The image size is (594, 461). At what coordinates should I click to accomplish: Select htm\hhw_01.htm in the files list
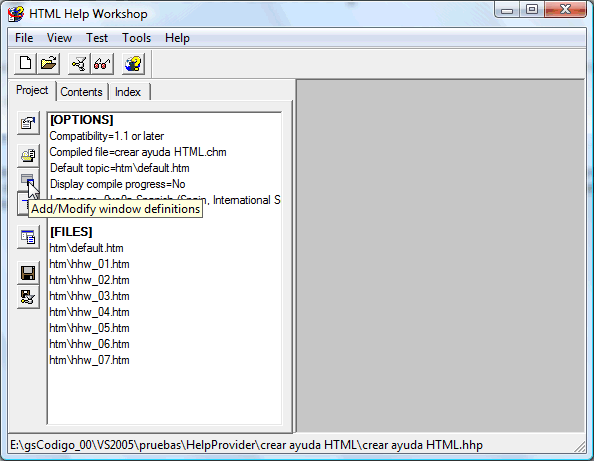click(89, 264)
